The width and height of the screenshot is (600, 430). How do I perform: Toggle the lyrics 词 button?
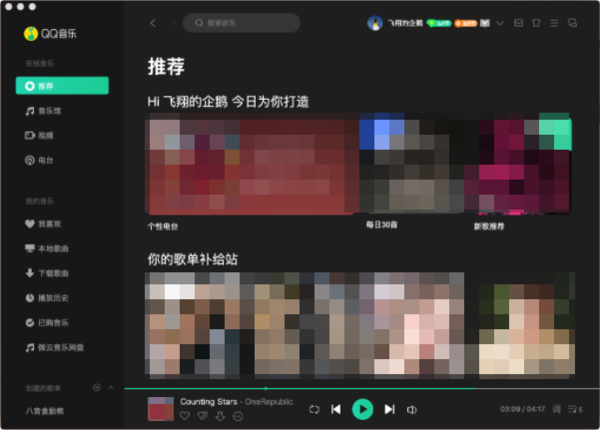click(557, 409)
